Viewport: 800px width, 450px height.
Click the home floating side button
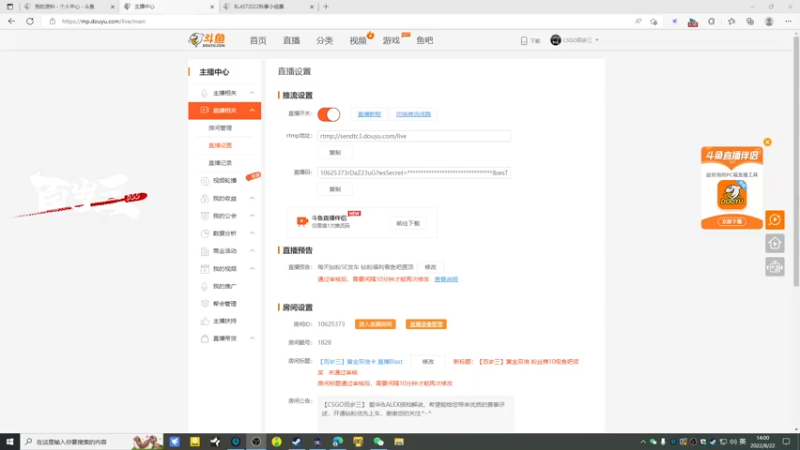coord(774,243)
